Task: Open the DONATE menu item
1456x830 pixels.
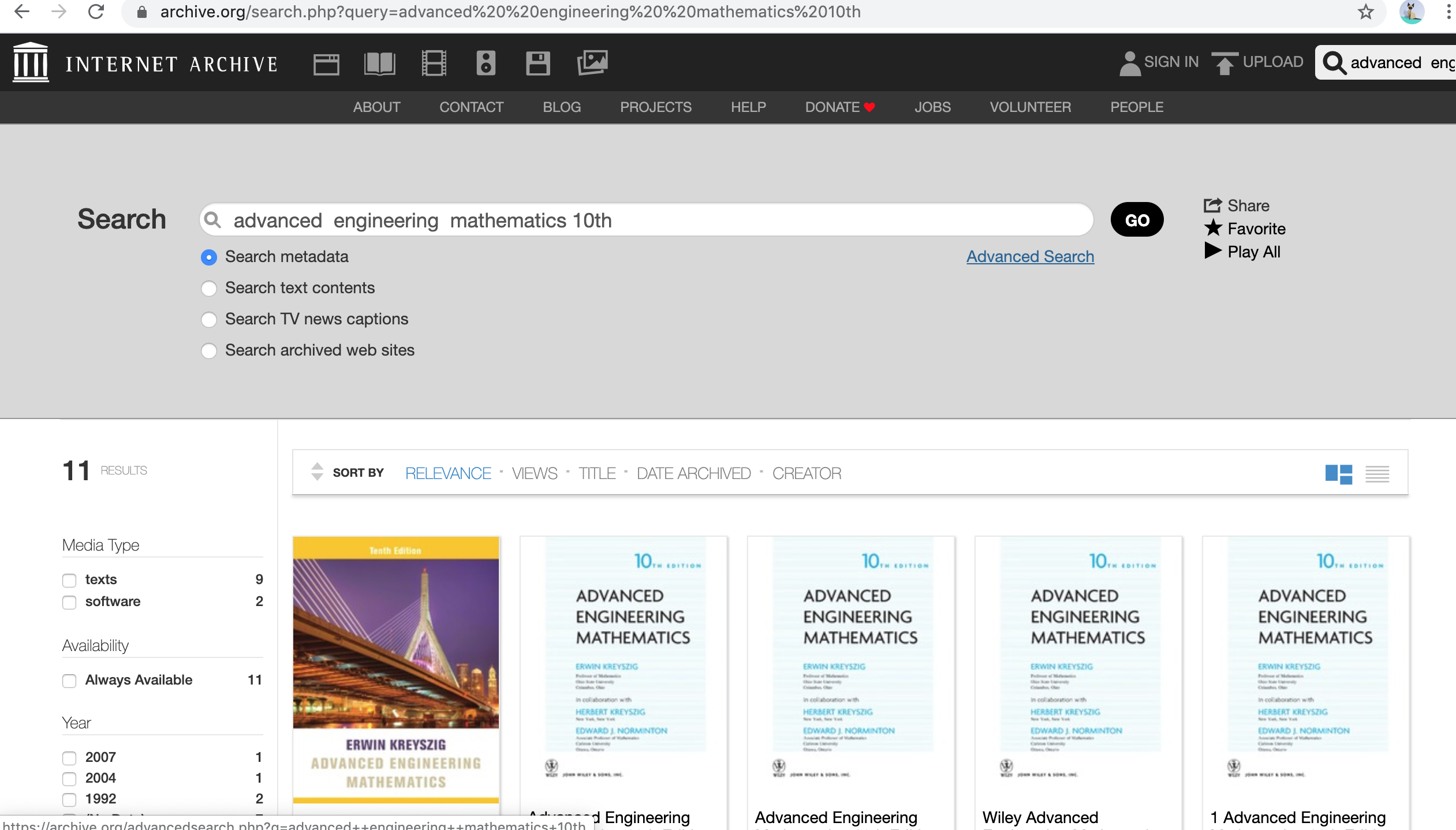Action: coord(840,107)
